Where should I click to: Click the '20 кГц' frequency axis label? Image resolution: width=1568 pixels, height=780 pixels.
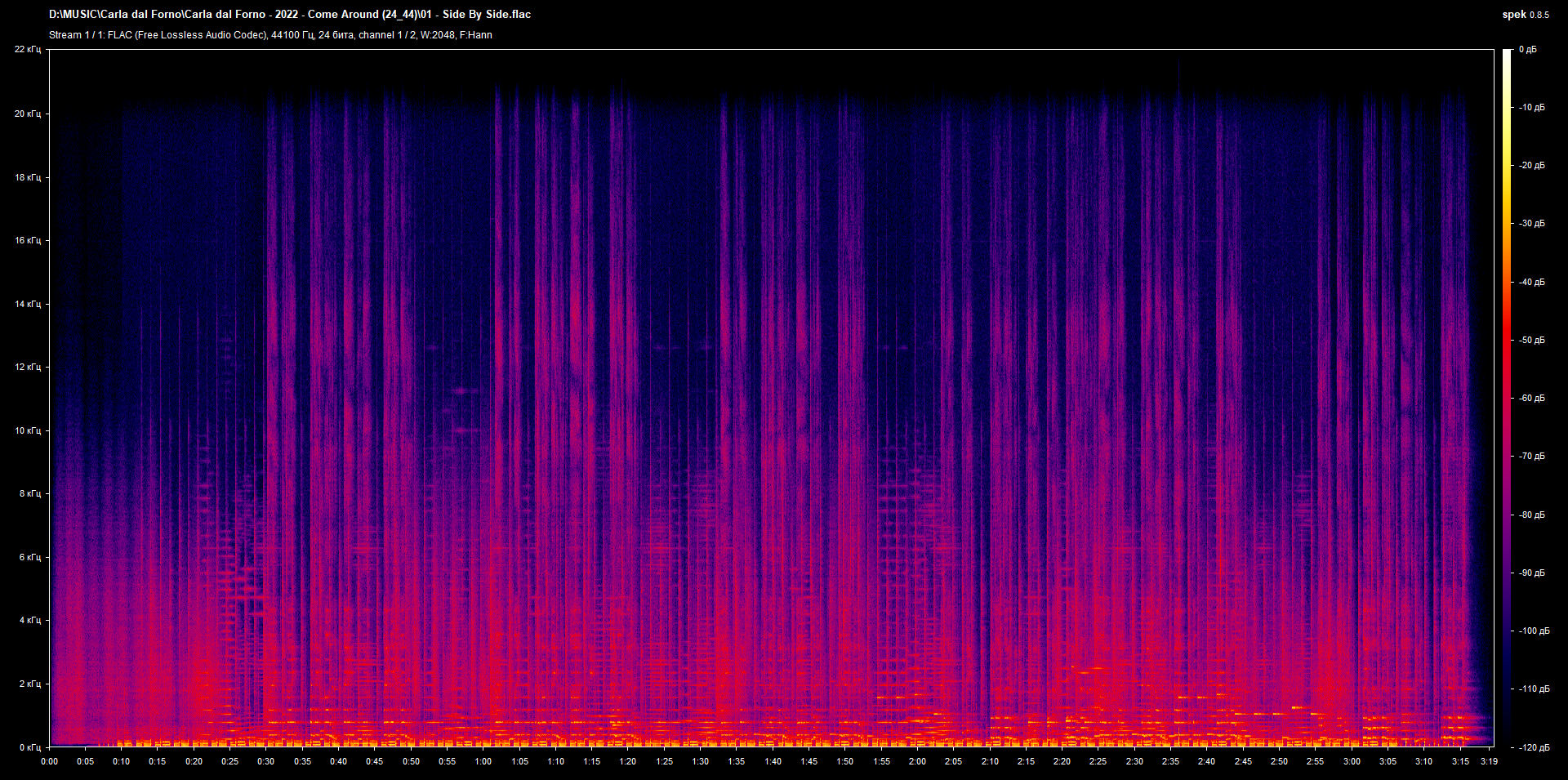tap(28, 114)
